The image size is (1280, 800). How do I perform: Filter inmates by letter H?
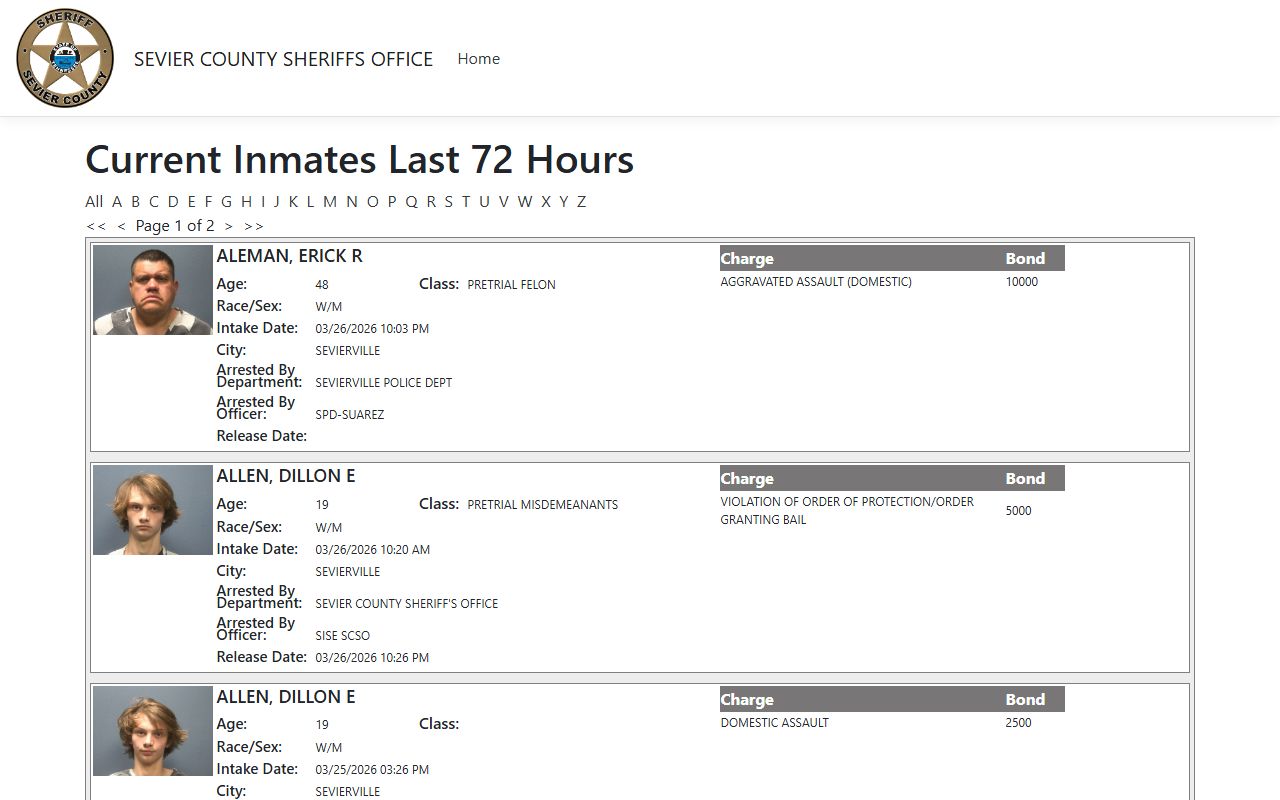point(246,201)
